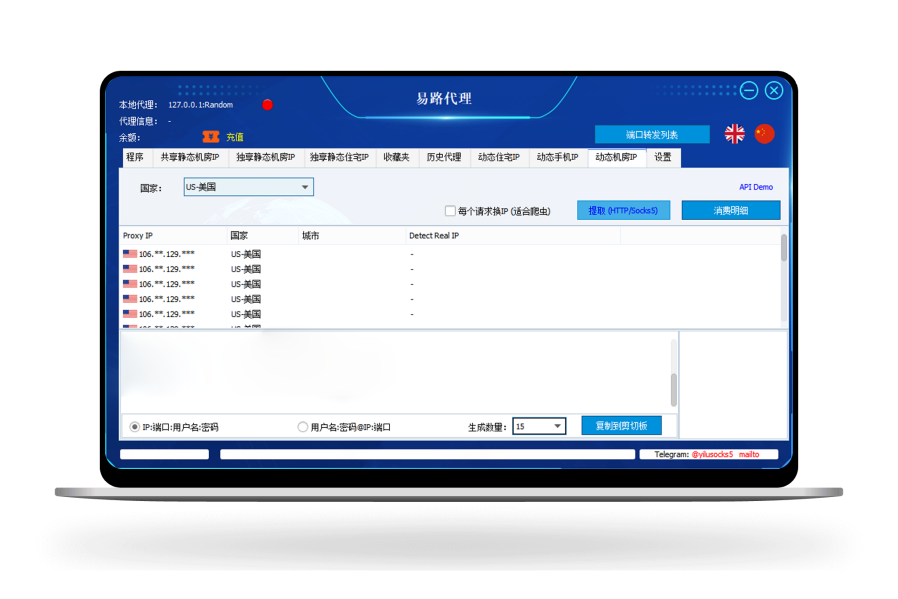Select the 动态机房IP tab

tap(617, 157)
